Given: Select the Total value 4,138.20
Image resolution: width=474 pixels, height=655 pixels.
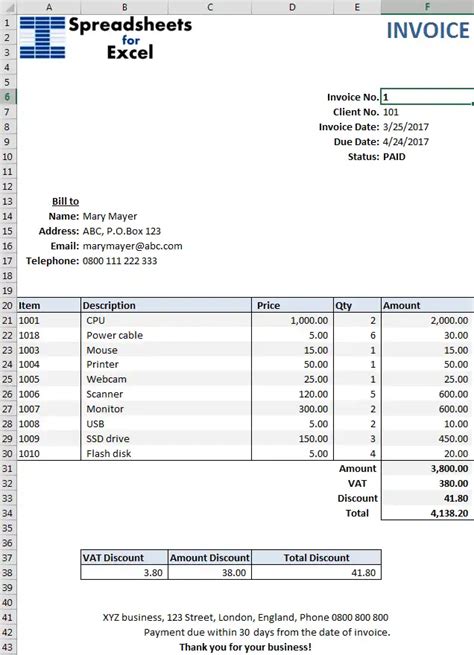Looking at the screenshot, I should pos(427,513).
